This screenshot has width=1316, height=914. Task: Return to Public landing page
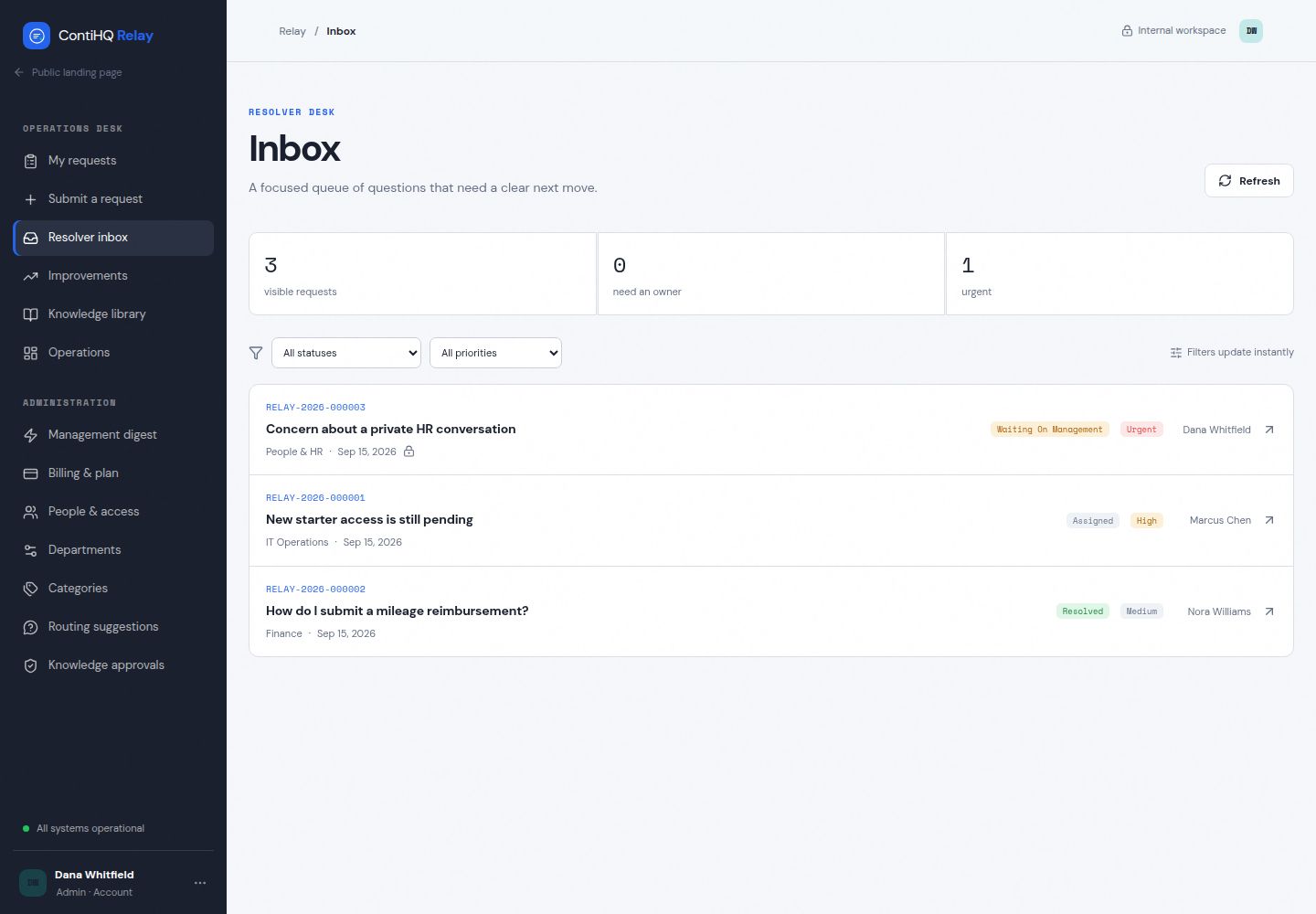click(69, 72)
